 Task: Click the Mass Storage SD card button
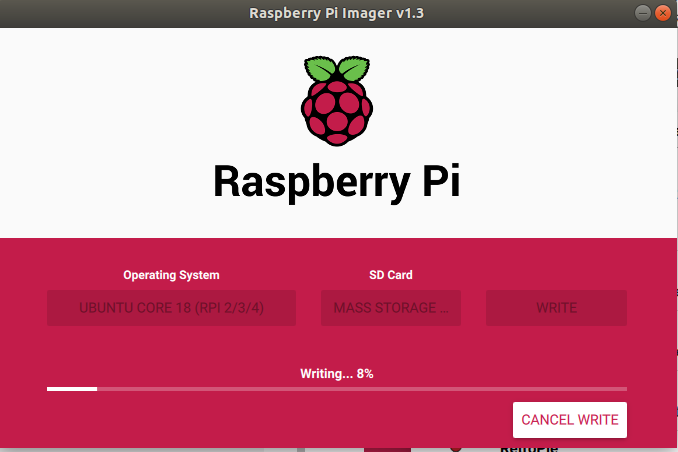click(x=390, y=308)
